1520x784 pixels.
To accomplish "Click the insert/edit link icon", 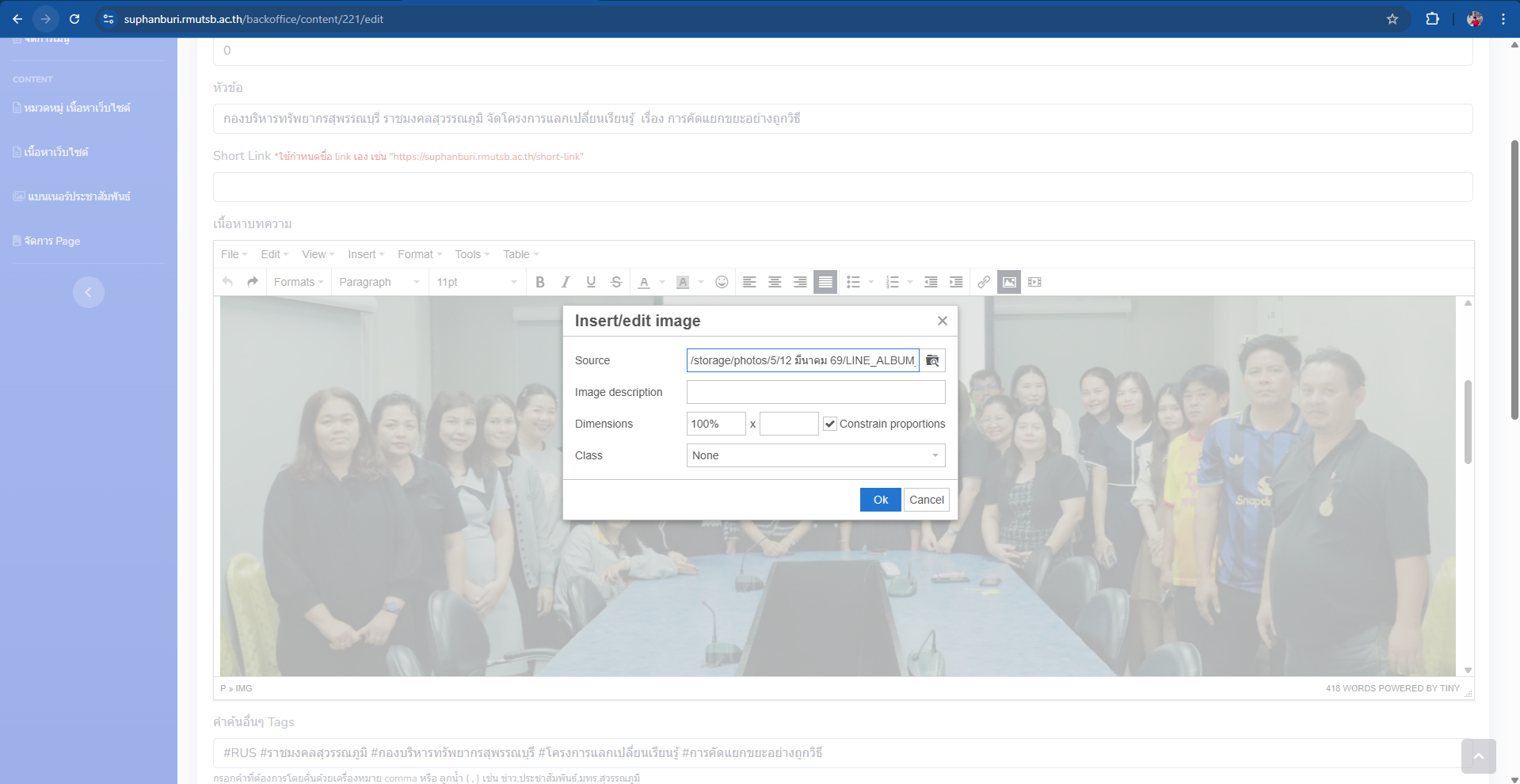I will pos(984,282).
